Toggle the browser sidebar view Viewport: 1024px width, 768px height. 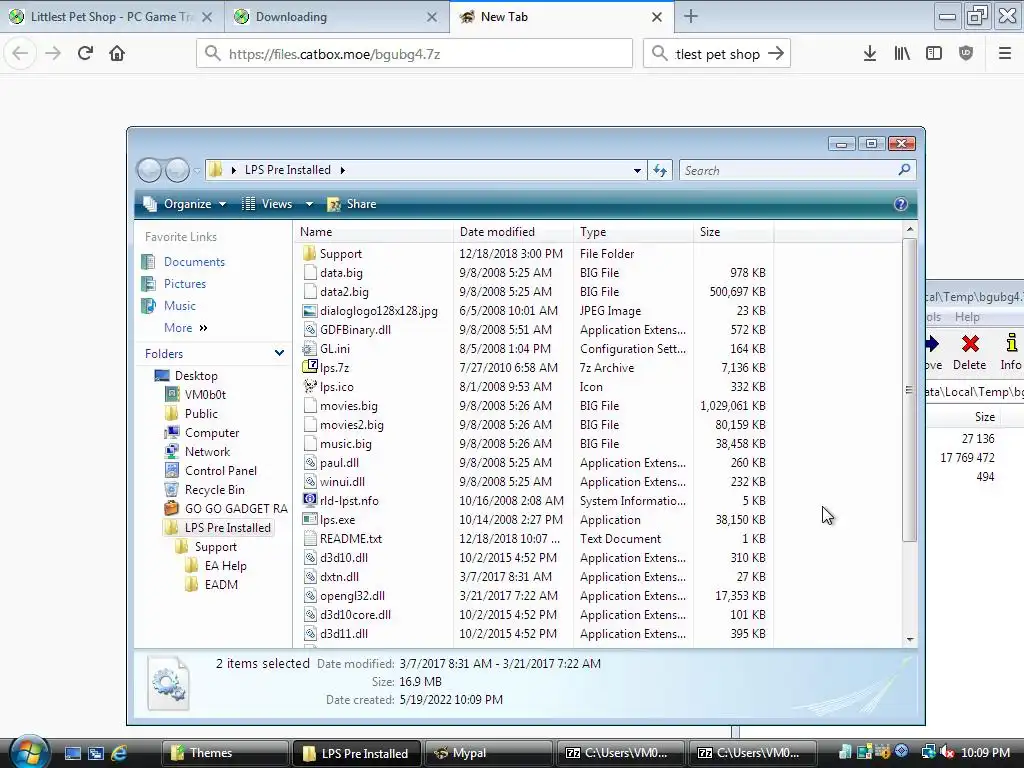[x=934, y=54]
